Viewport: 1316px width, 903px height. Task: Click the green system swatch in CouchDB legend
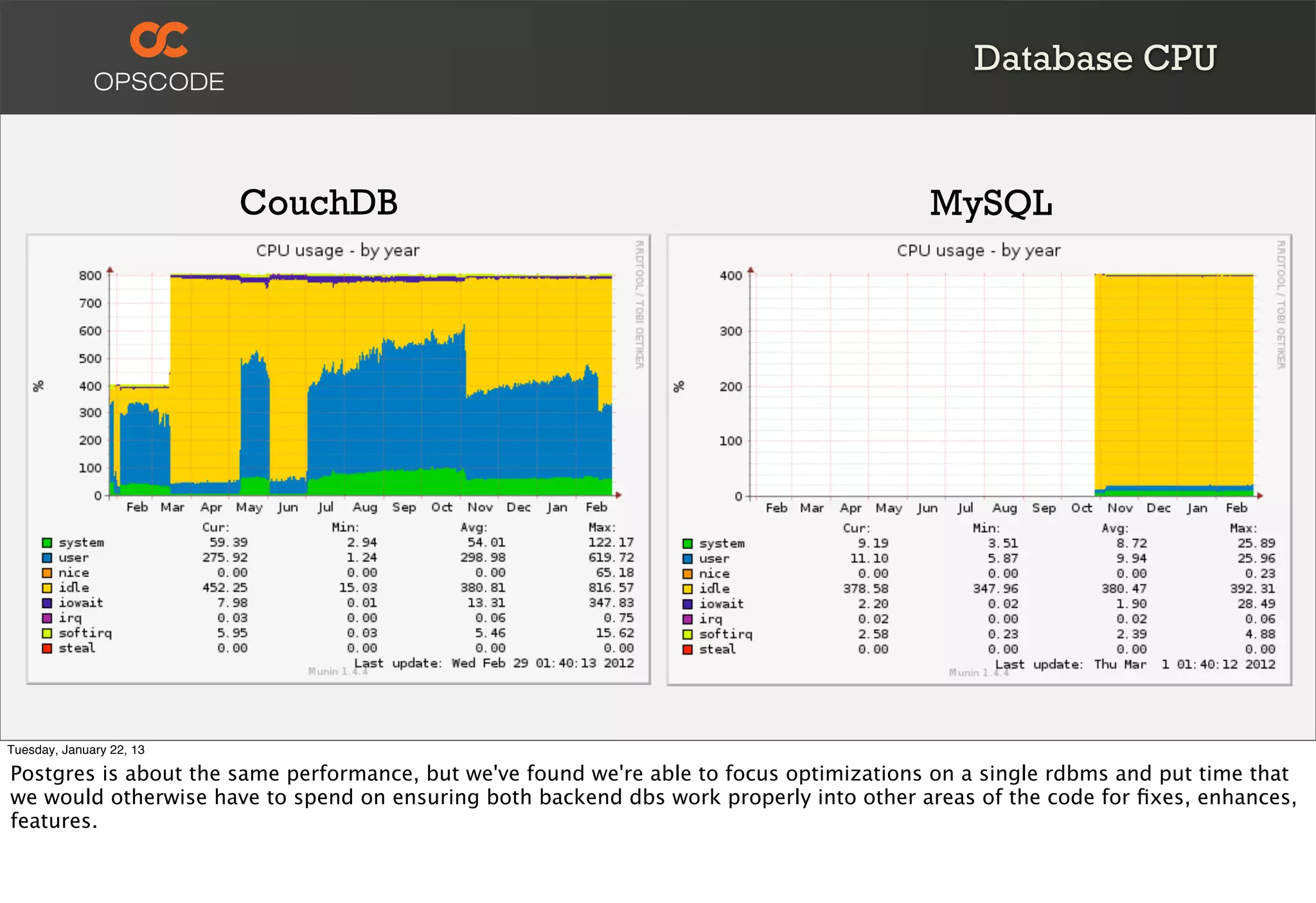pyautogui.click(x=47, y=542)
